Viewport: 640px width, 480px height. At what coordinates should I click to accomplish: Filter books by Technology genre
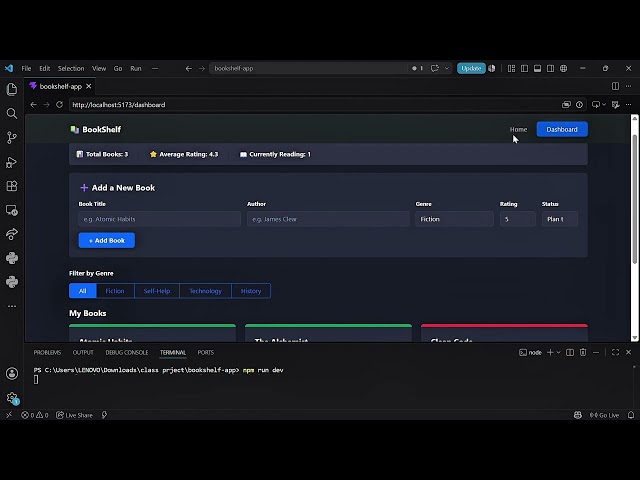coord(205,291)
